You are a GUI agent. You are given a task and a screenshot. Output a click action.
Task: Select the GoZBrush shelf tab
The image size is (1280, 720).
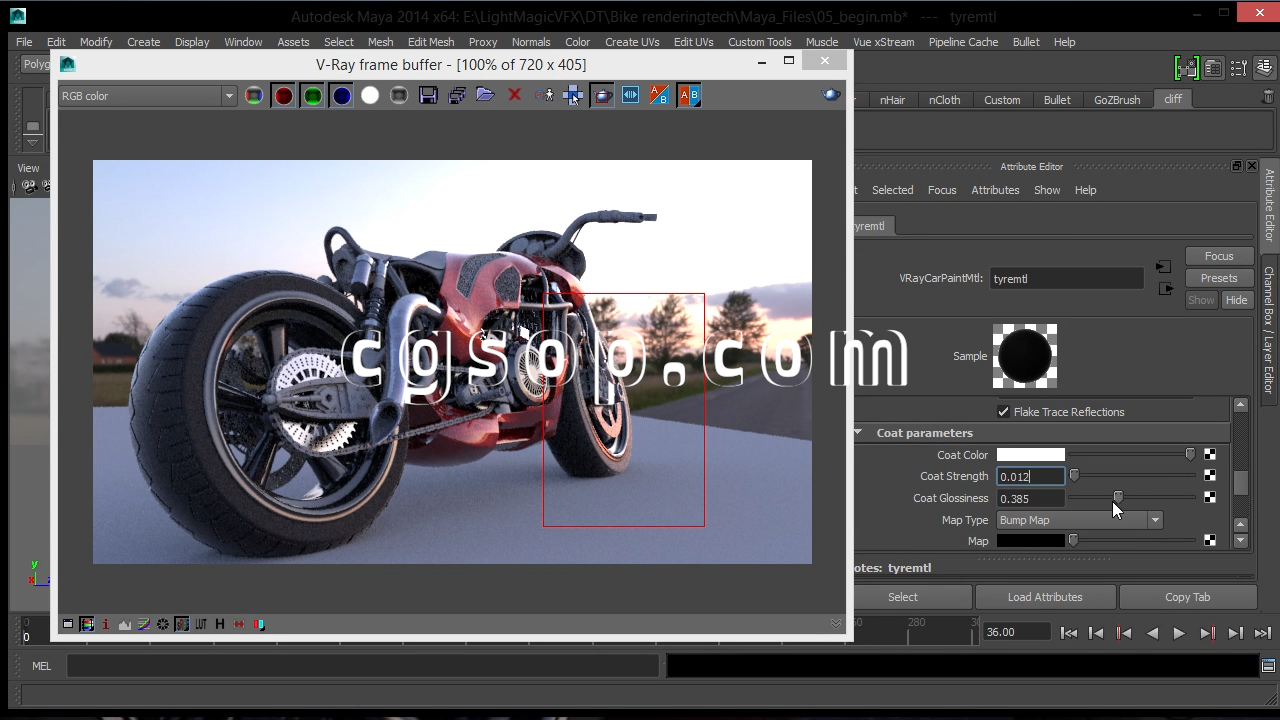click(x=1117, y=100)
